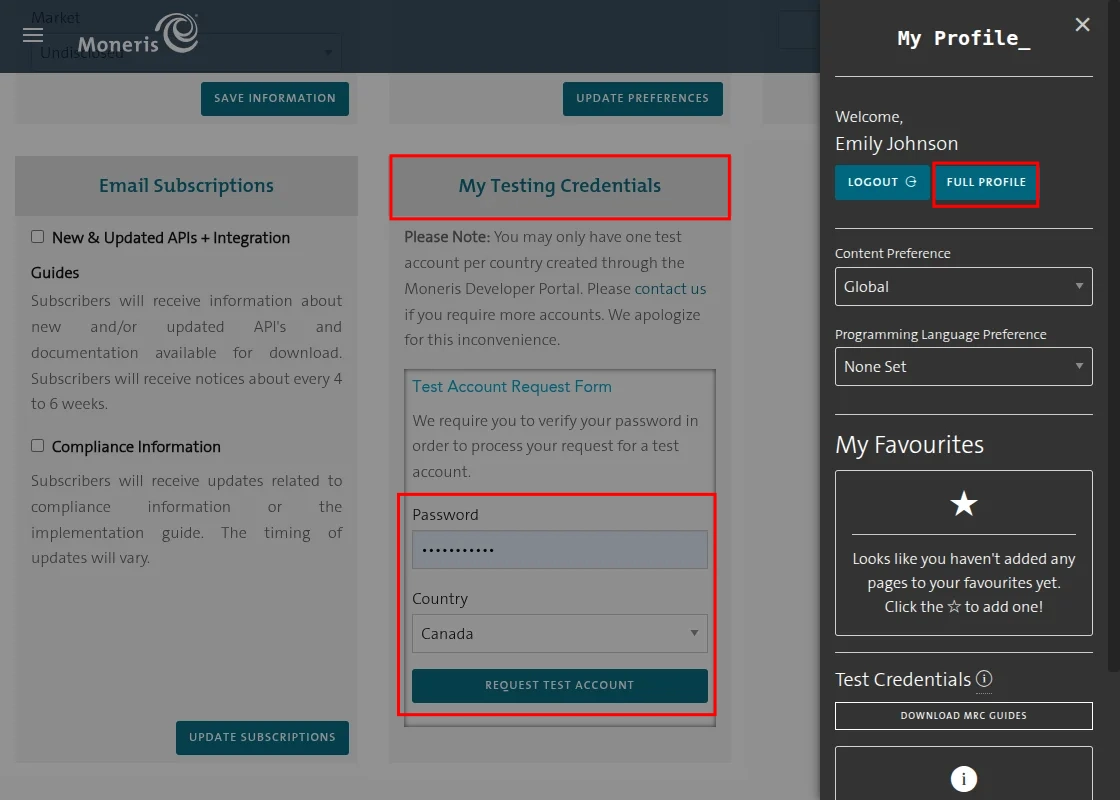
Task: Click the My Profile_ panel title
Action: tap(964, 38)
